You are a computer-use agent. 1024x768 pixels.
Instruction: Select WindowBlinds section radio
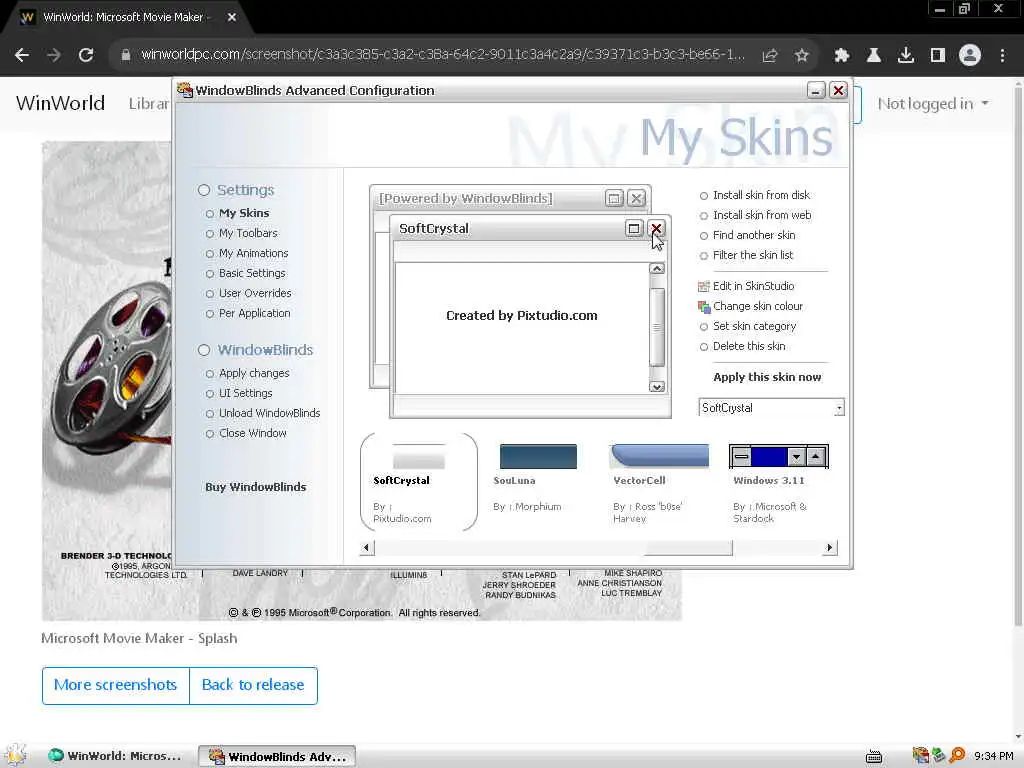204,350
